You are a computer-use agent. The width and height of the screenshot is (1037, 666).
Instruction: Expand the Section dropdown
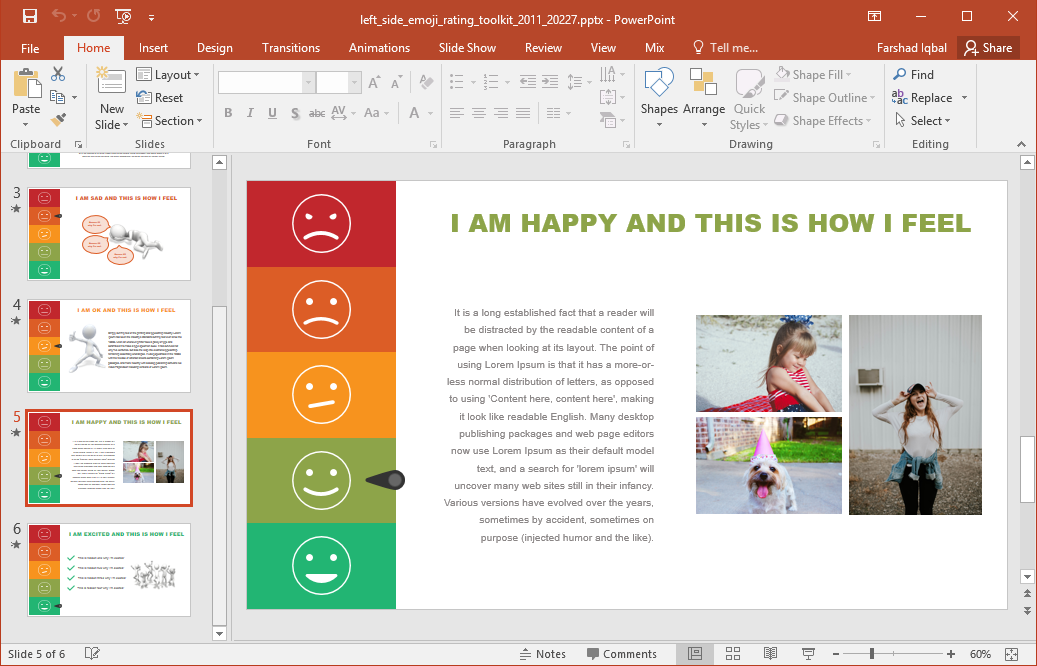(x=171, y=121)
